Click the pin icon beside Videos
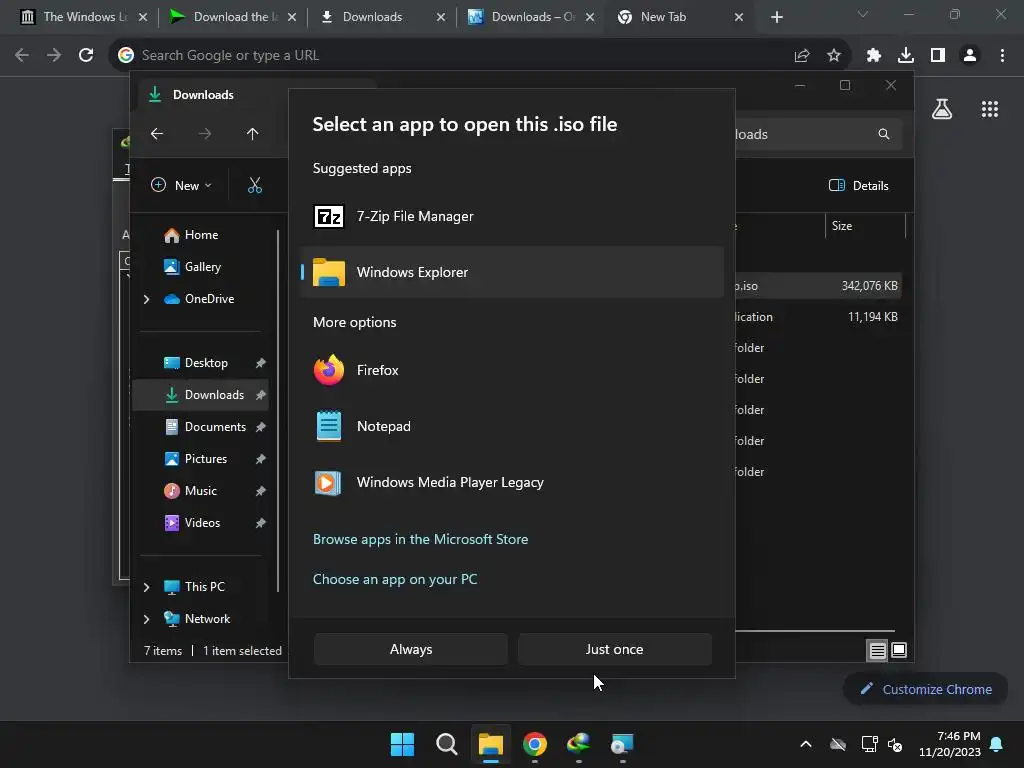1024x768 pixels. pos(261,522)
